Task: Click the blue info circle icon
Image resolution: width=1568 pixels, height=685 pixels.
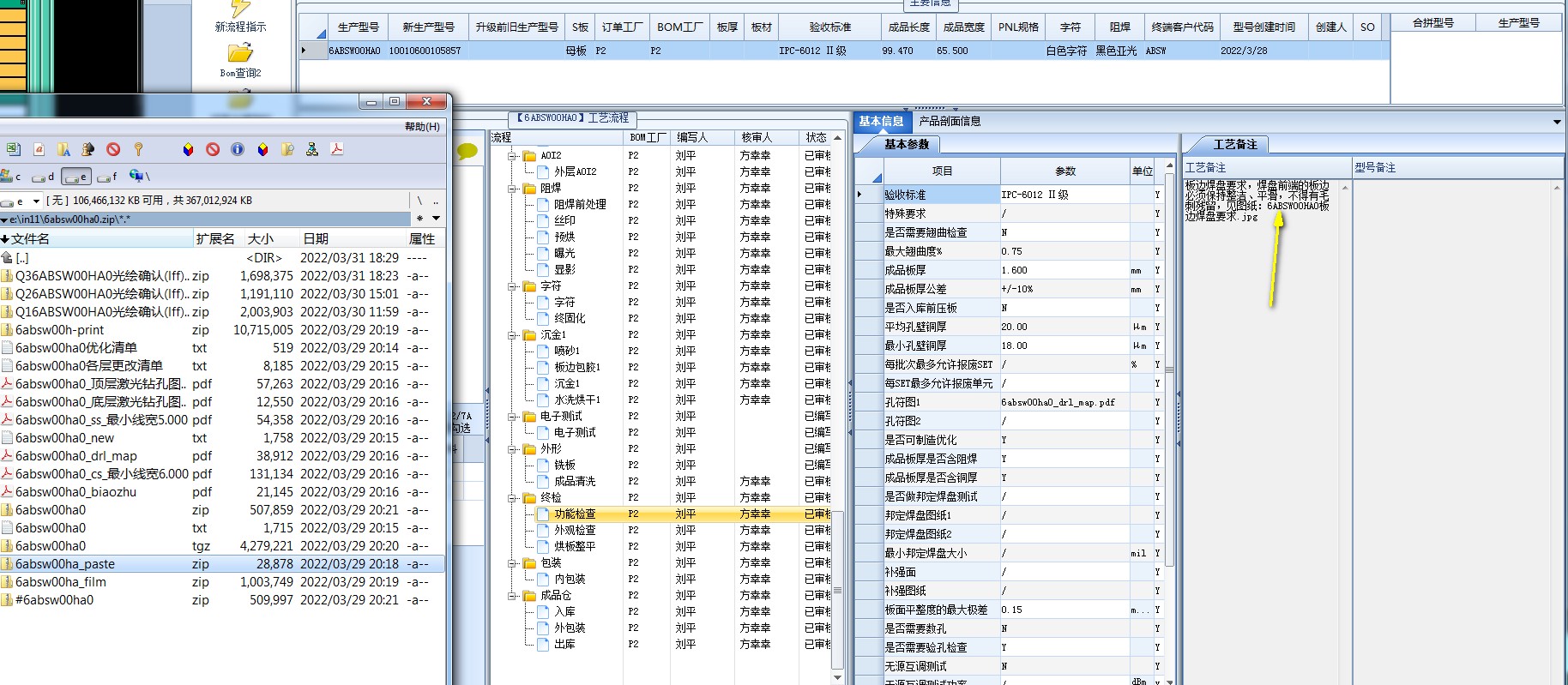Action: (x=238, y=149)
